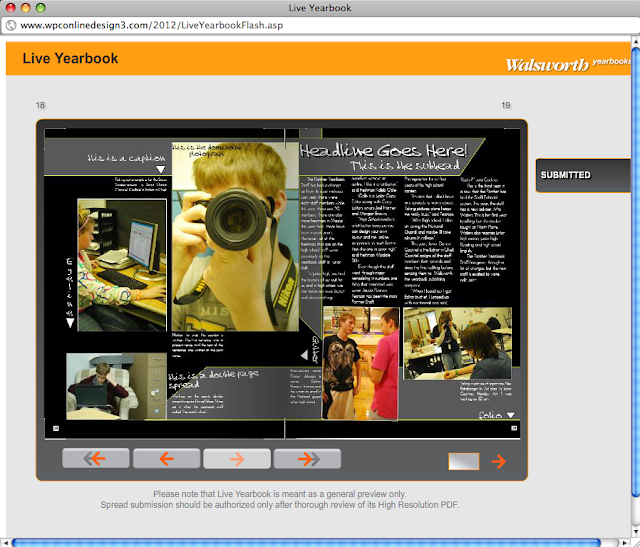Click the scroll left arrow at bottom
Viewport: 640px width, 547px height.
[5, 543]
